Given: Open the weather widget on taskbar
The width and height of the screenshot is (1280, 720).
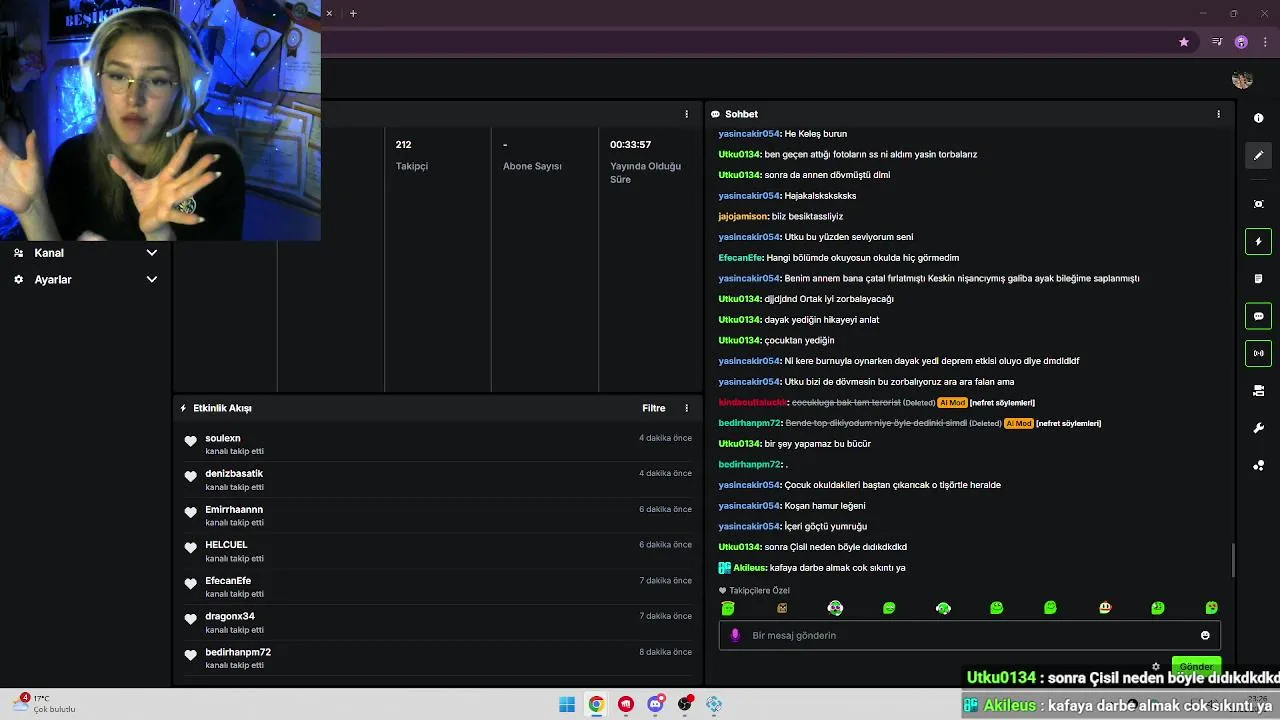Looking at the screenshot, I should pyautogui.click(x=45, y=704).
